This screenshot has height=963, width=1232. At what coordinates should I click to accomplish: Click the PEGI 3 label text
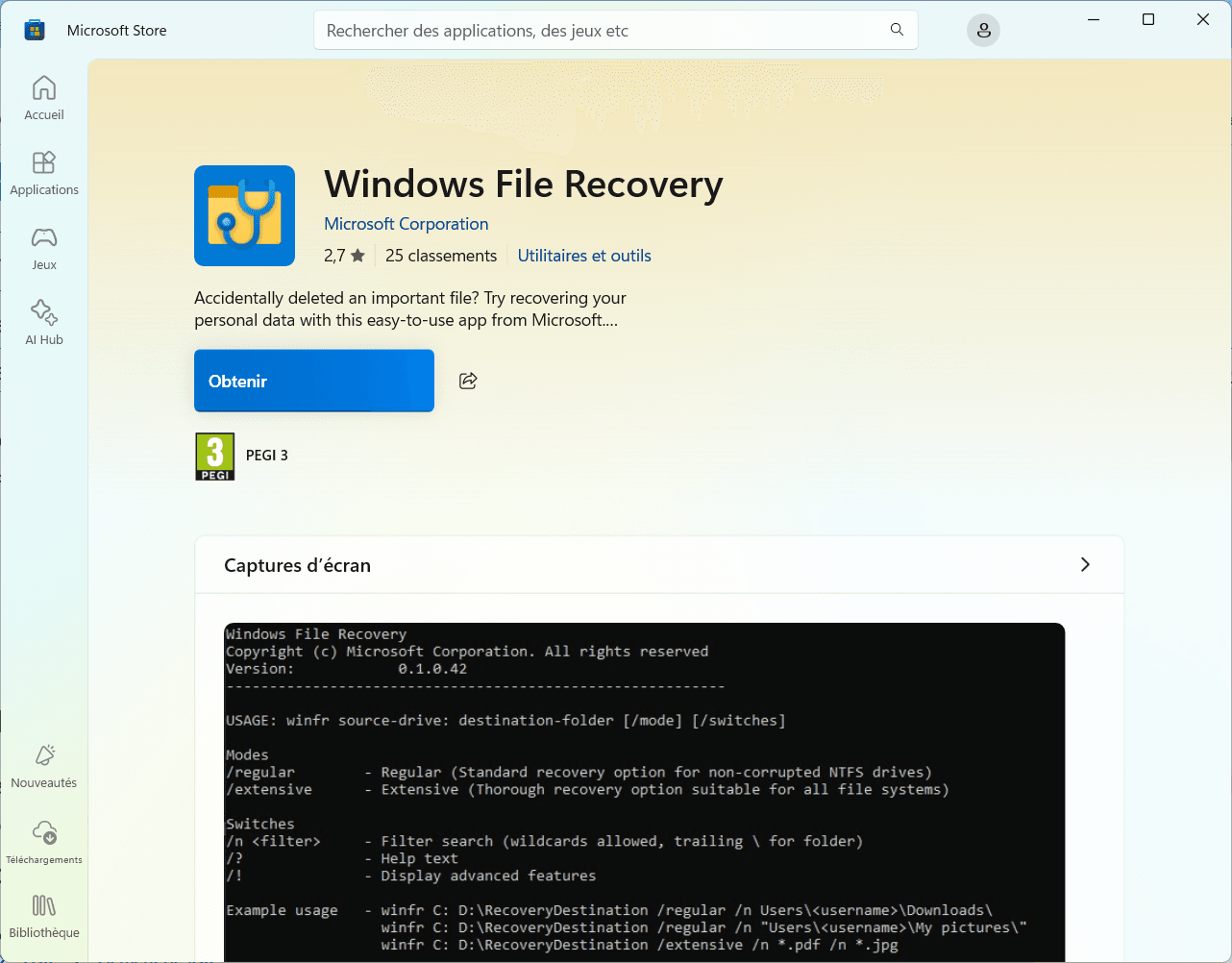(x=267, y=456)
